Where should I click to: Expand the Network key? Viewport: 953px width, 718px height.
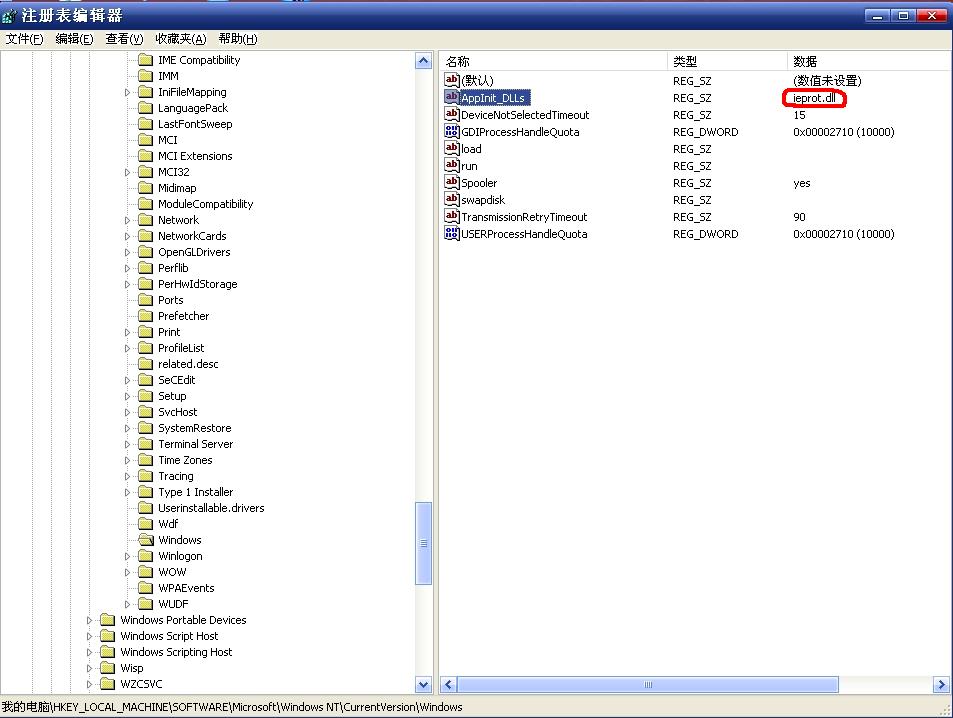pyautogui.click(x=127, y=220)
